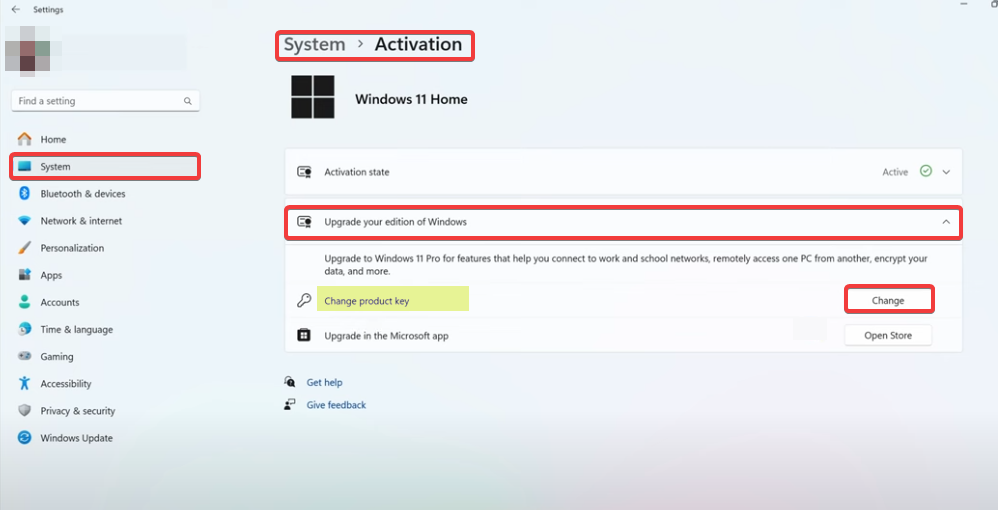Click the Gaming controller icon
Viewport: 998px width, 510px height.
pos(24,357)
